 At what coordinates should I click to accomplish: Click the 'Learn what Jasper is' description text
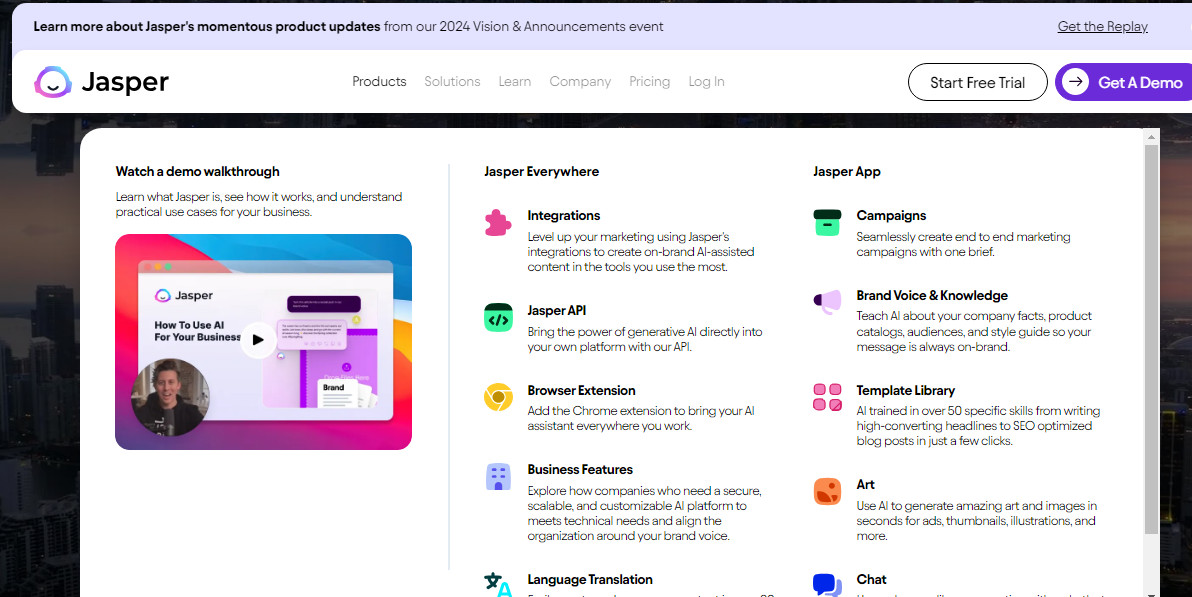click(x=258, y=204)
